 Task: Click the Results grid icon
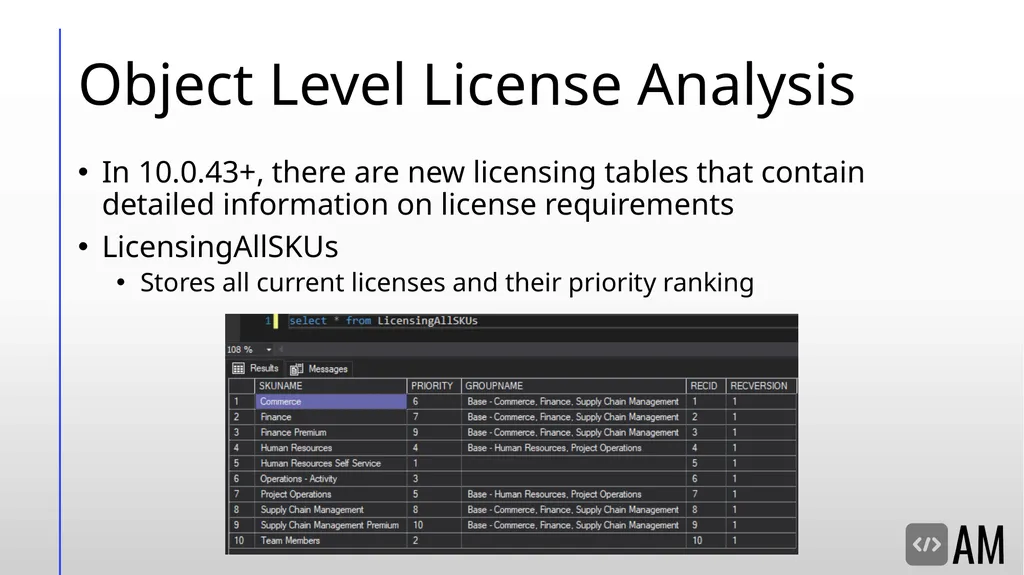coord(238,369)
